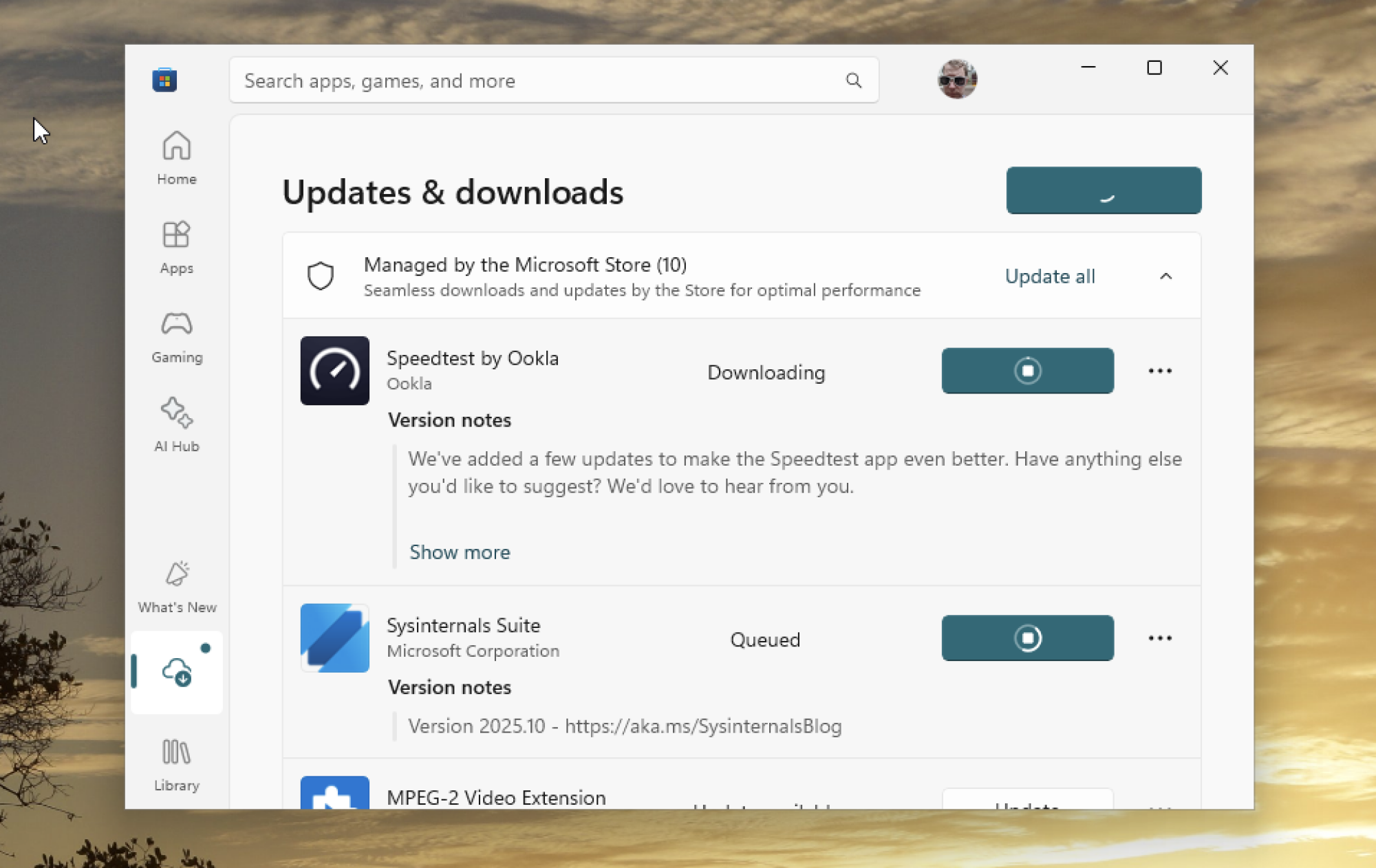Focus the Search apps, games, and more field
This screenshot has height=868, width=1376.
(554, 80)
